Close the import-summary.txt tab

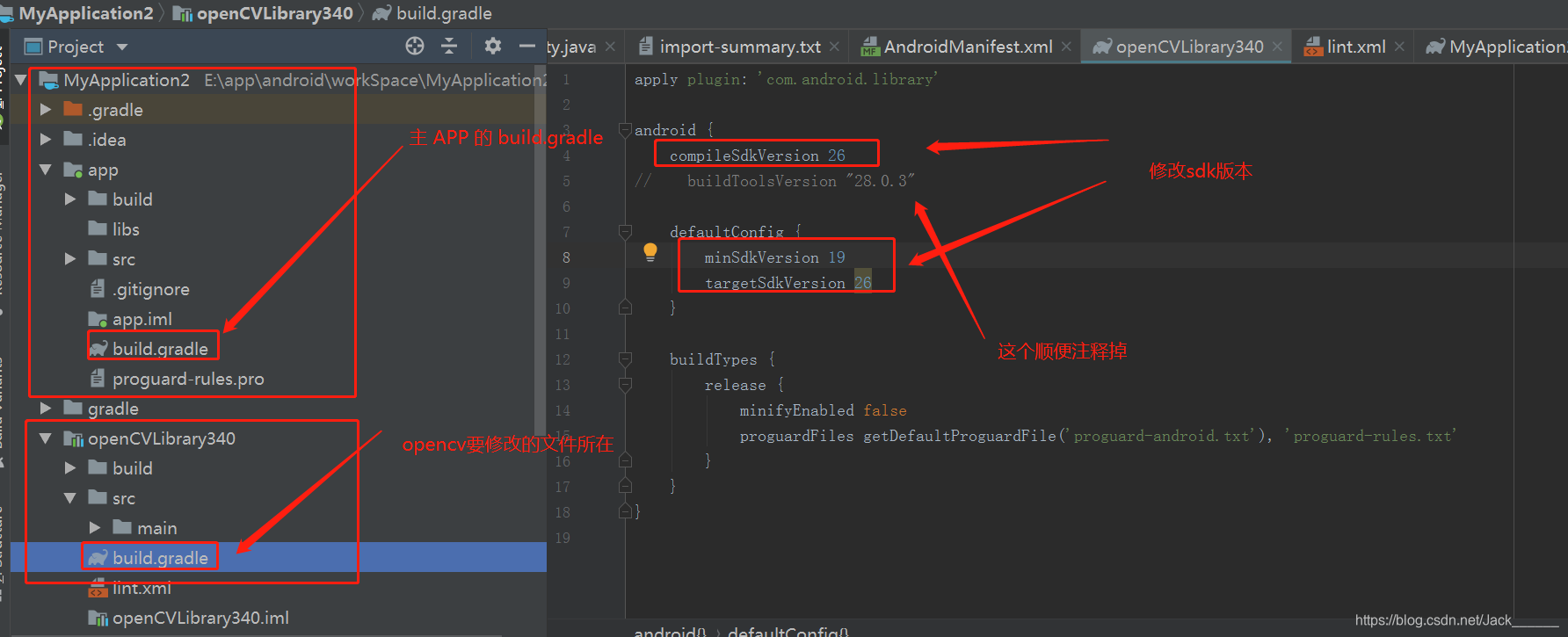click(x=834, y=47)
